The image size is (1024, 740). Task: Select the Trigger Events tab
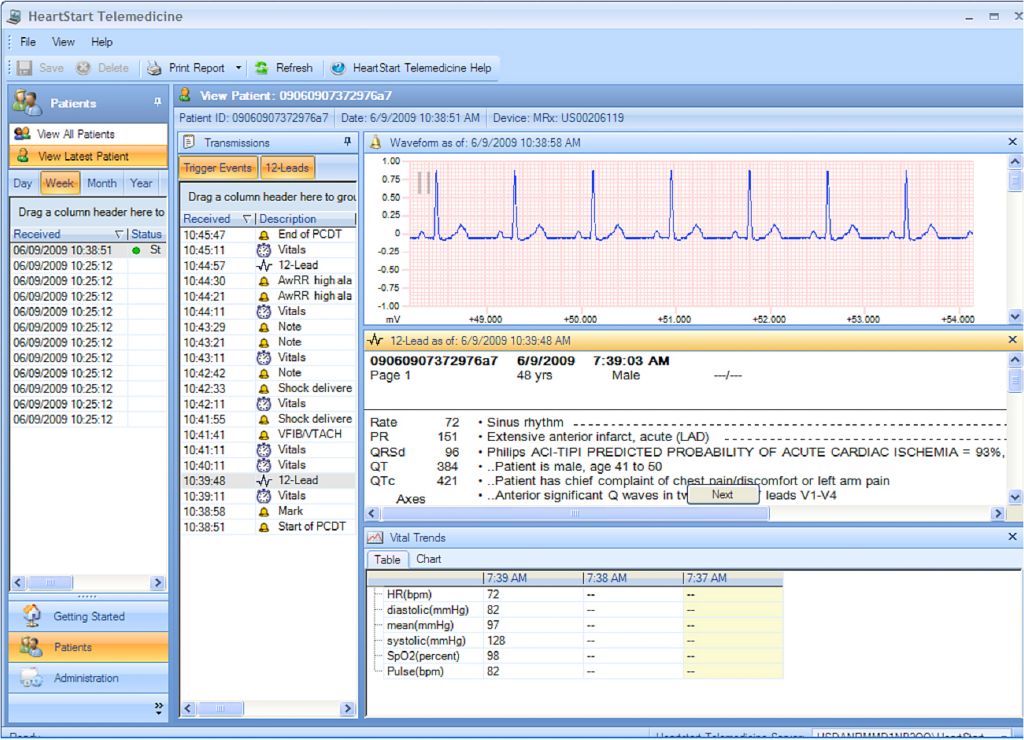pos(217,168)
